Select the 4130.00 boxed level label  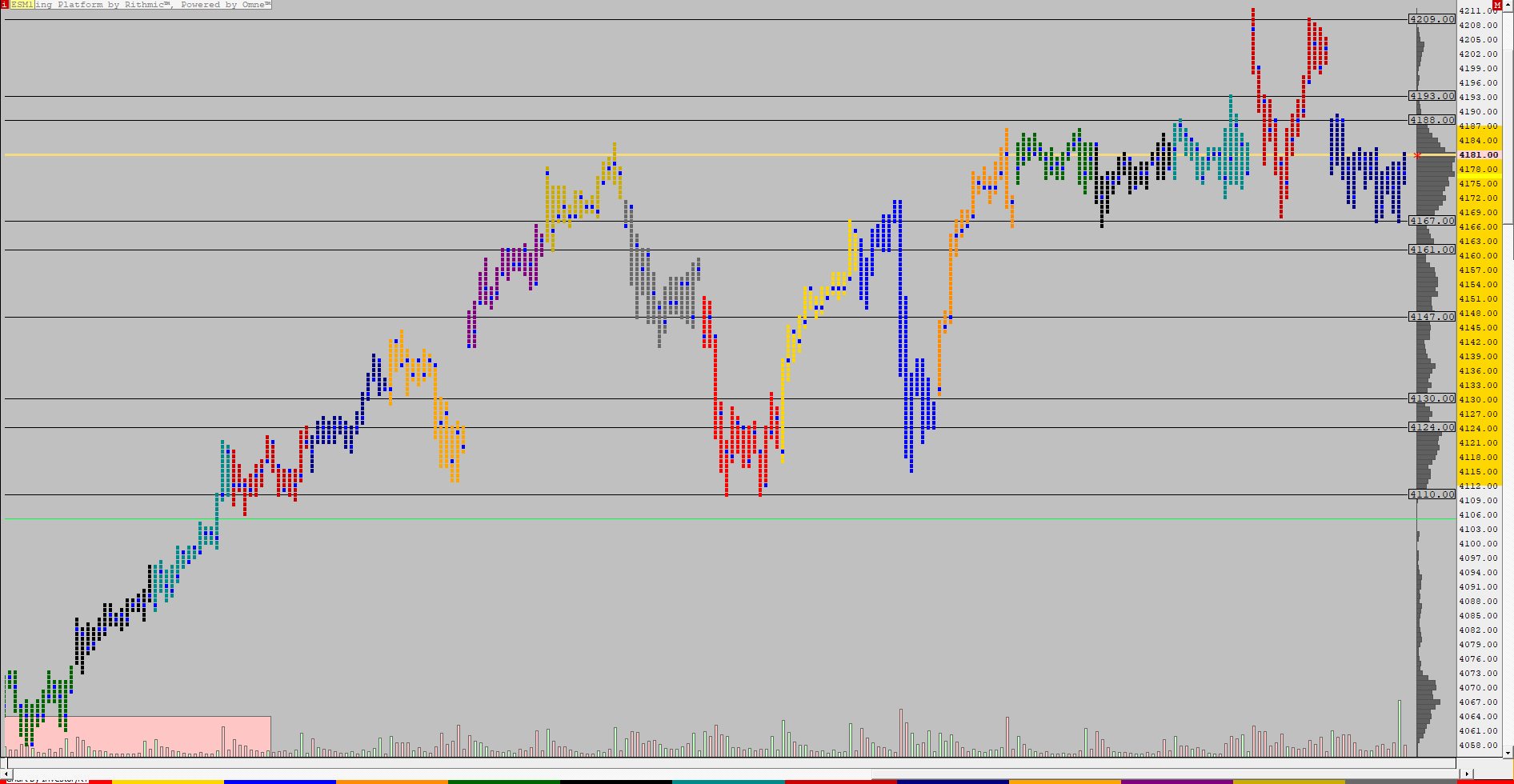[x=1432, y=398]
